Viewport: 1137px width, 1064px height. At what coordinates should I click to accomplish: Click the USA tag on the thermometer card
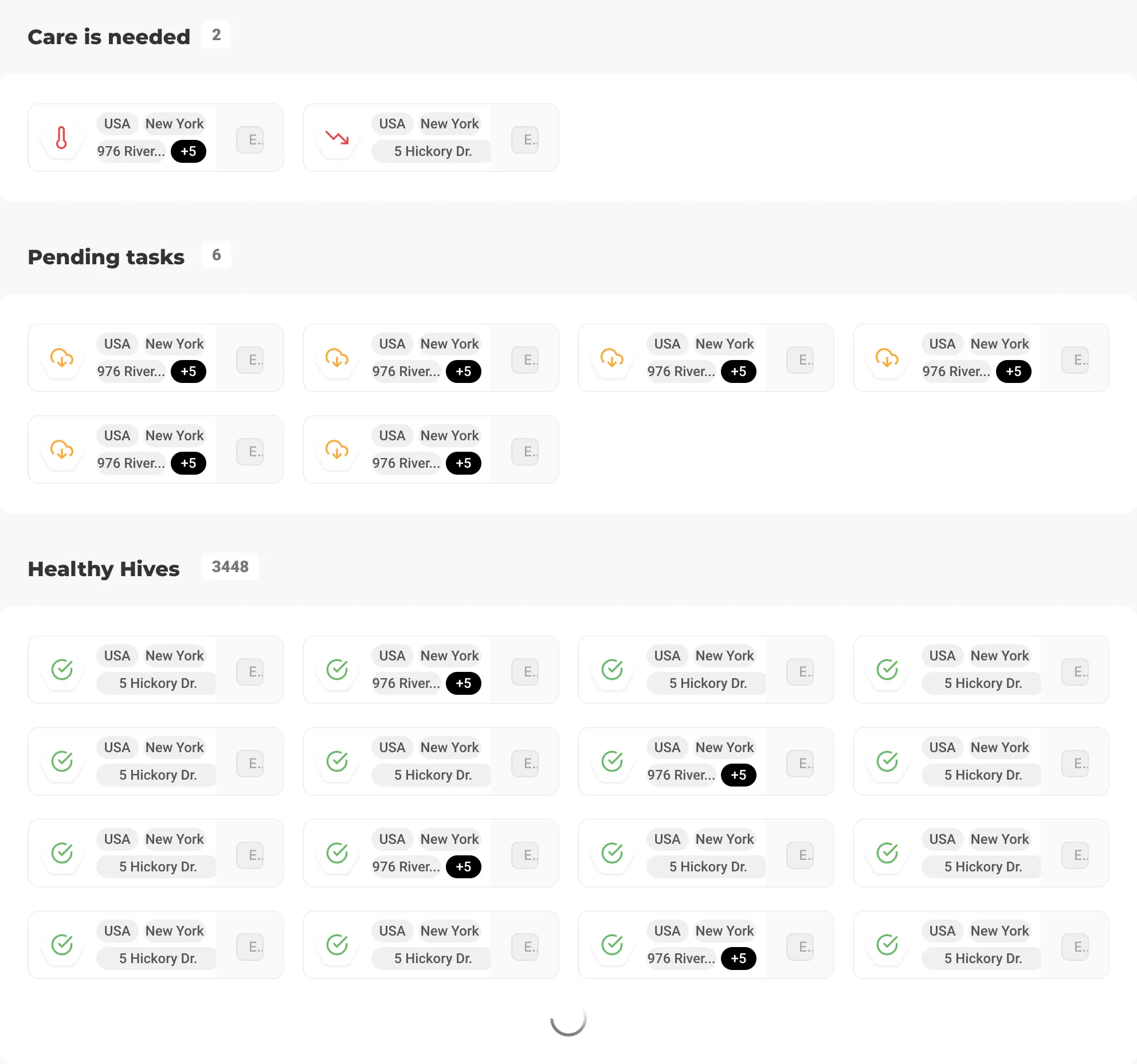point(117,124)
